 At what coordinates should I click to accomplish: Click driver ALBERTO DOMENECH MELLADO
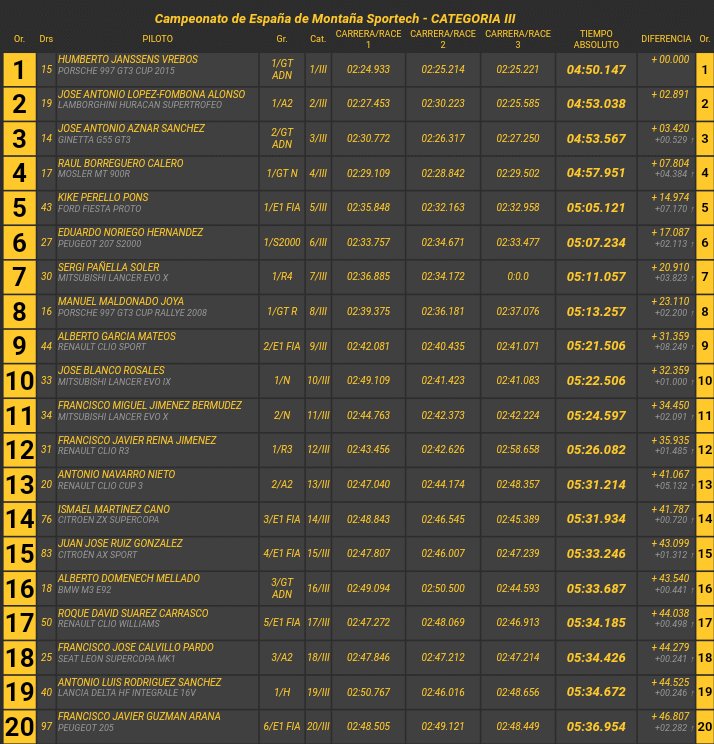tap(129, 578)
